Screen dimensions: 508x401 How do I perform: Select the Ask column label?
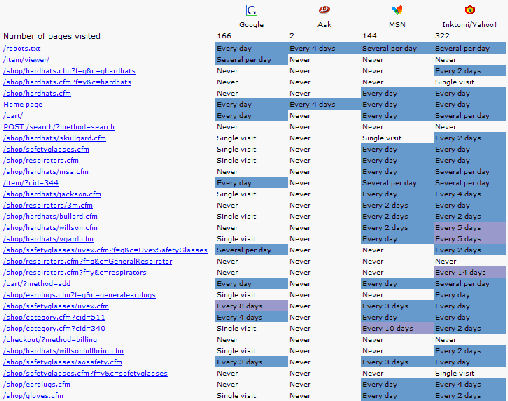tap(324, 24)
